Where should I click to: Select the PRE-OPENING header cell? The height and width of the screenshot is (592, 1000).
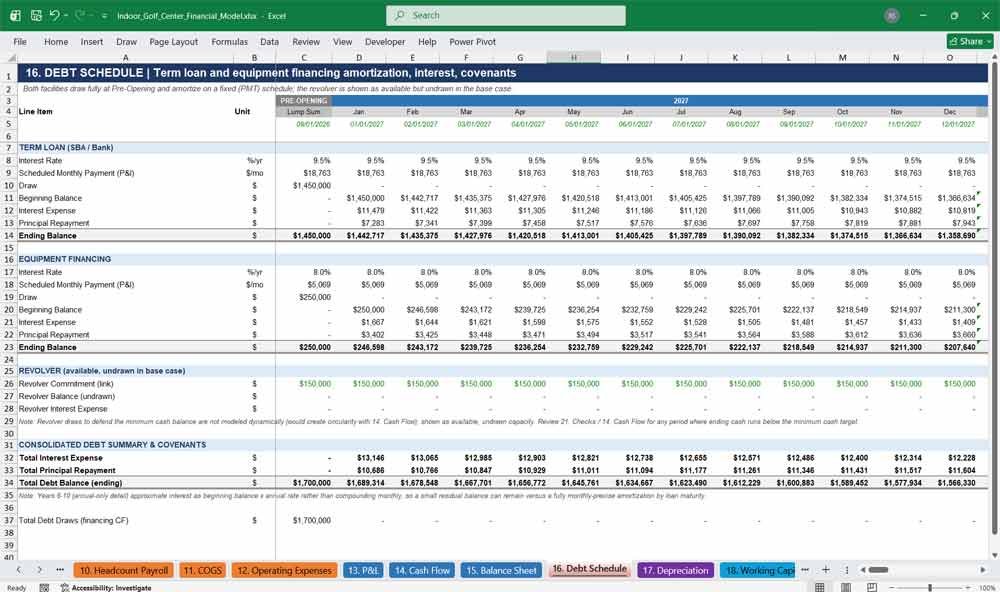[304, 101]
